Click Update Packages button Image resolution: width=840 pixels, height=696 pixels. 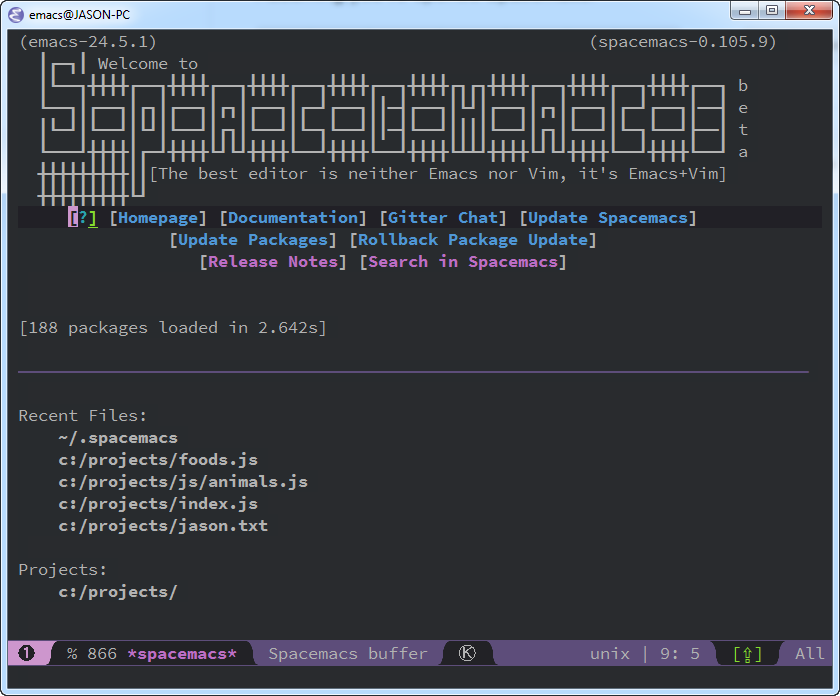tap(253, 240)
